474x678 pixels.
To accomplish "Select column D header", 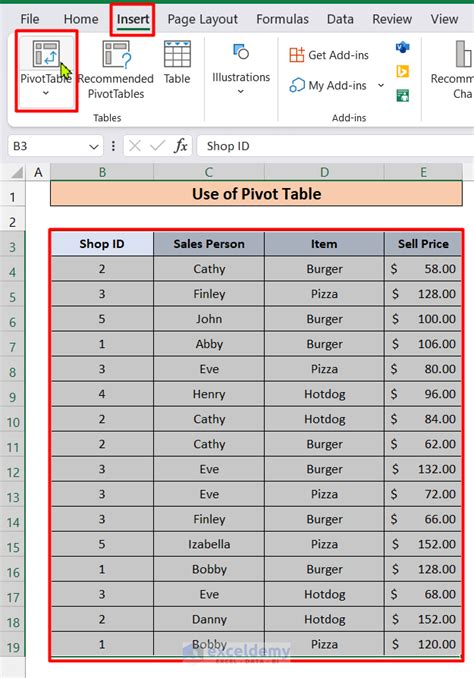I will pos(324,173).
